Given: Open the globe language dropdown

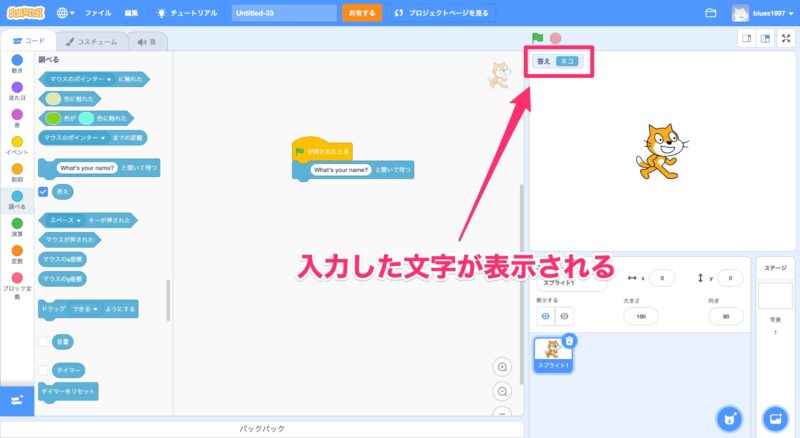Looking at the screenshot, I should (66, 13).
